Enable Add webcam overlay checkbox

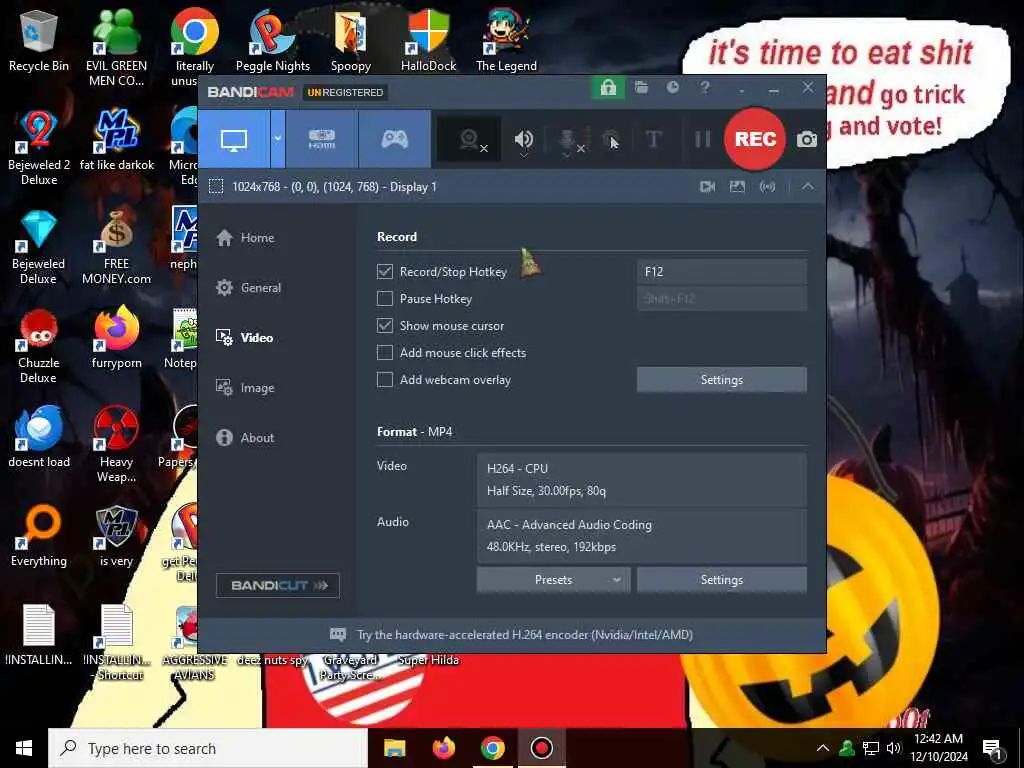click(385, 379)
